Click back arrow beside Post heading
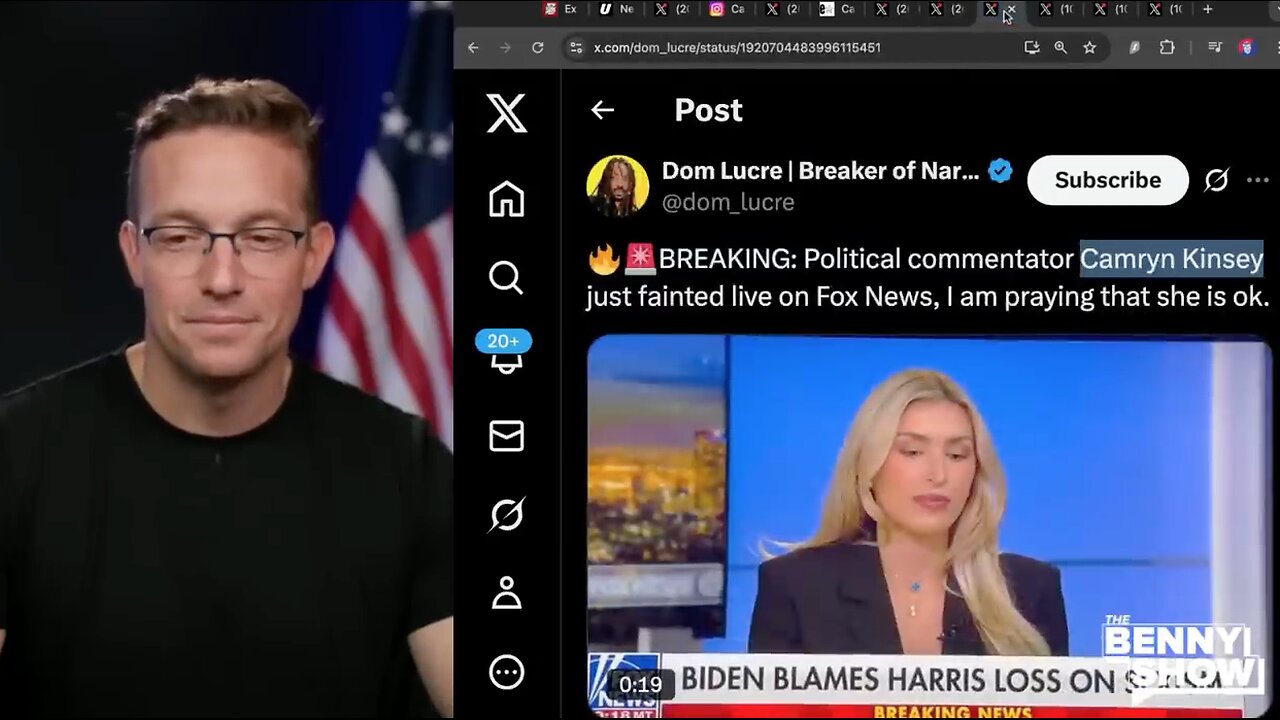This screenshot has width=1280, height=720. pyautogui.click(x=602, y=110)
